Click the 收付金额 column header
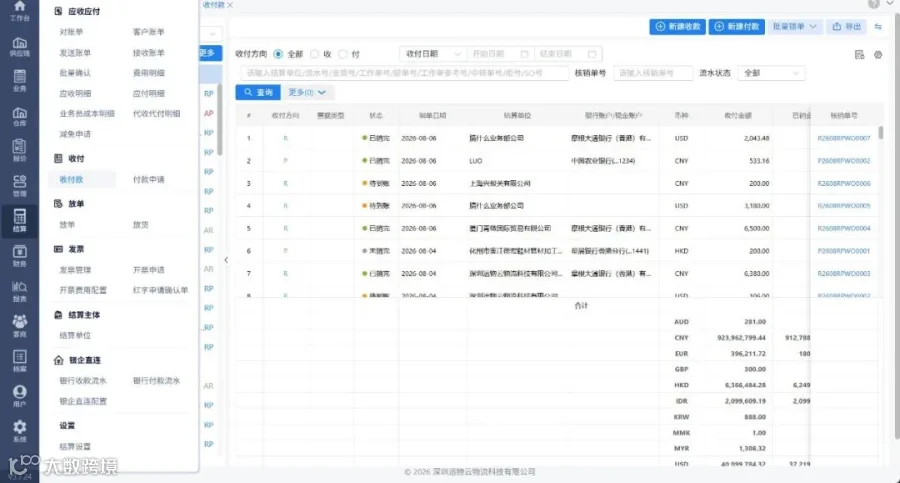The image size is (900, 483). pyautogui.click(x=738, y=115)
